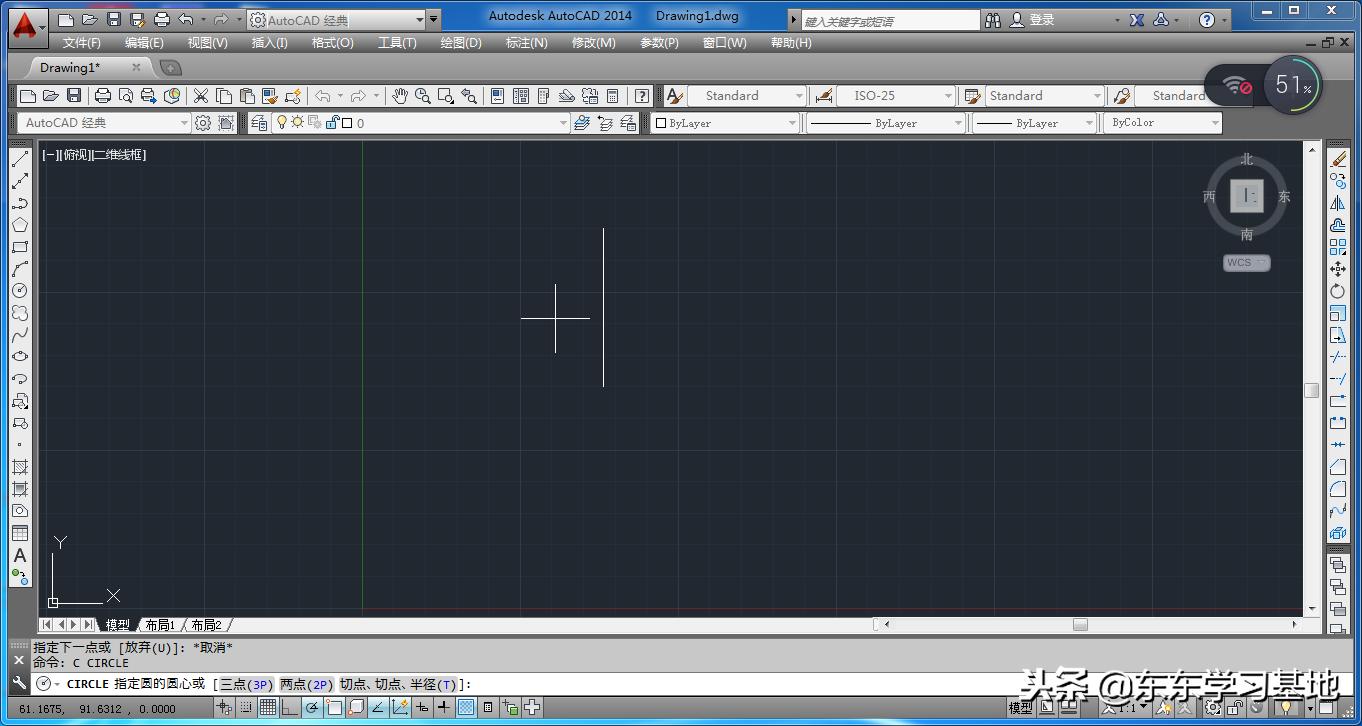The width and height of the screenshot is (1362, 726).
Task: Choose the 三点(3P) command option
Action: coord(246,684)
